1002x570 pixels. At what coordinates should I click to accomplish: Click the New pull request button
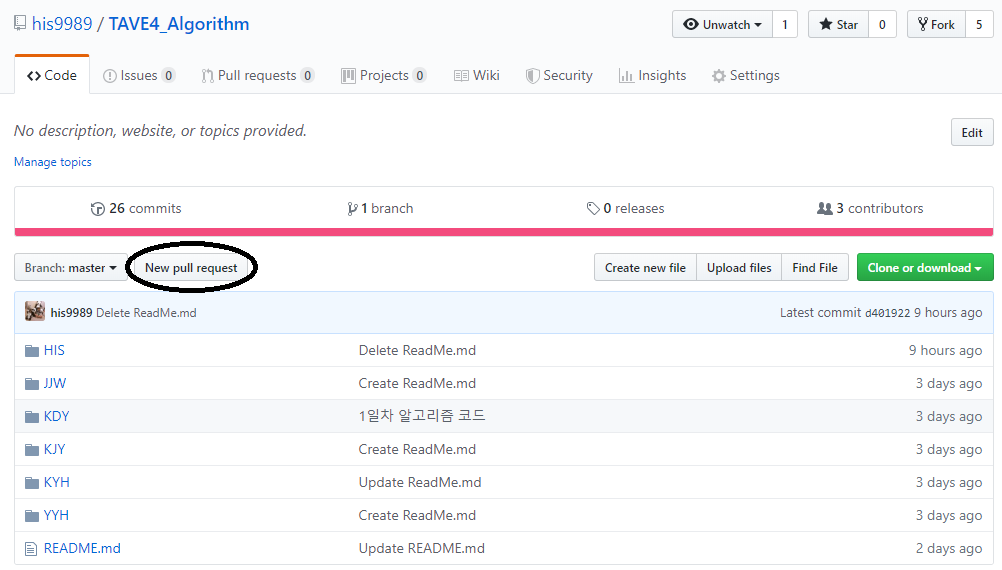(x=191, y=268)
